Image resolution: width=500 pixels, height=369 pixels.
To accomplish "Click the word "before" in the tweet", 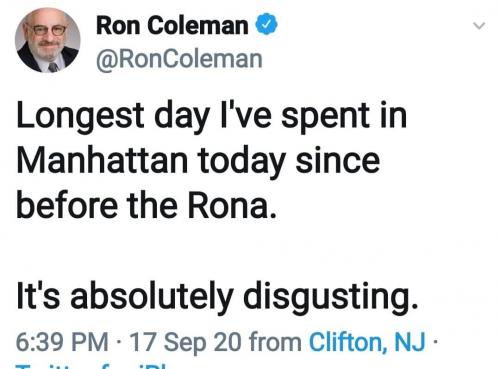I will (67, 205).
